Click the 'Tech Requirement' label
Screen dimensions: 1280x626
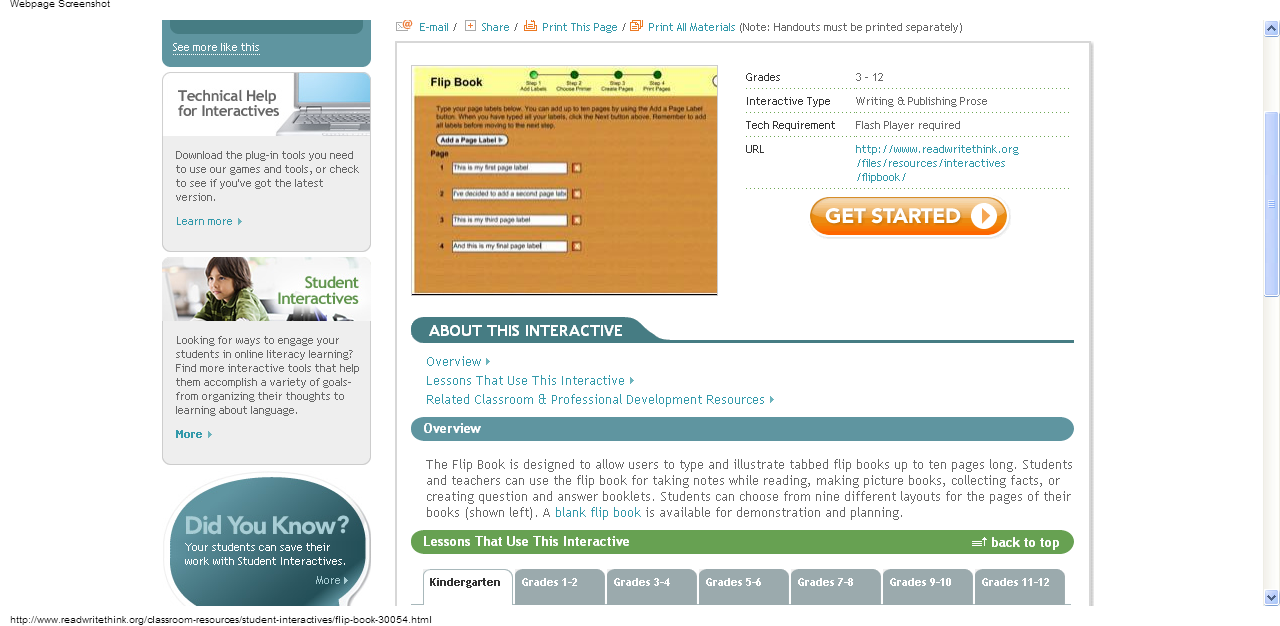(x=790, y=125)
